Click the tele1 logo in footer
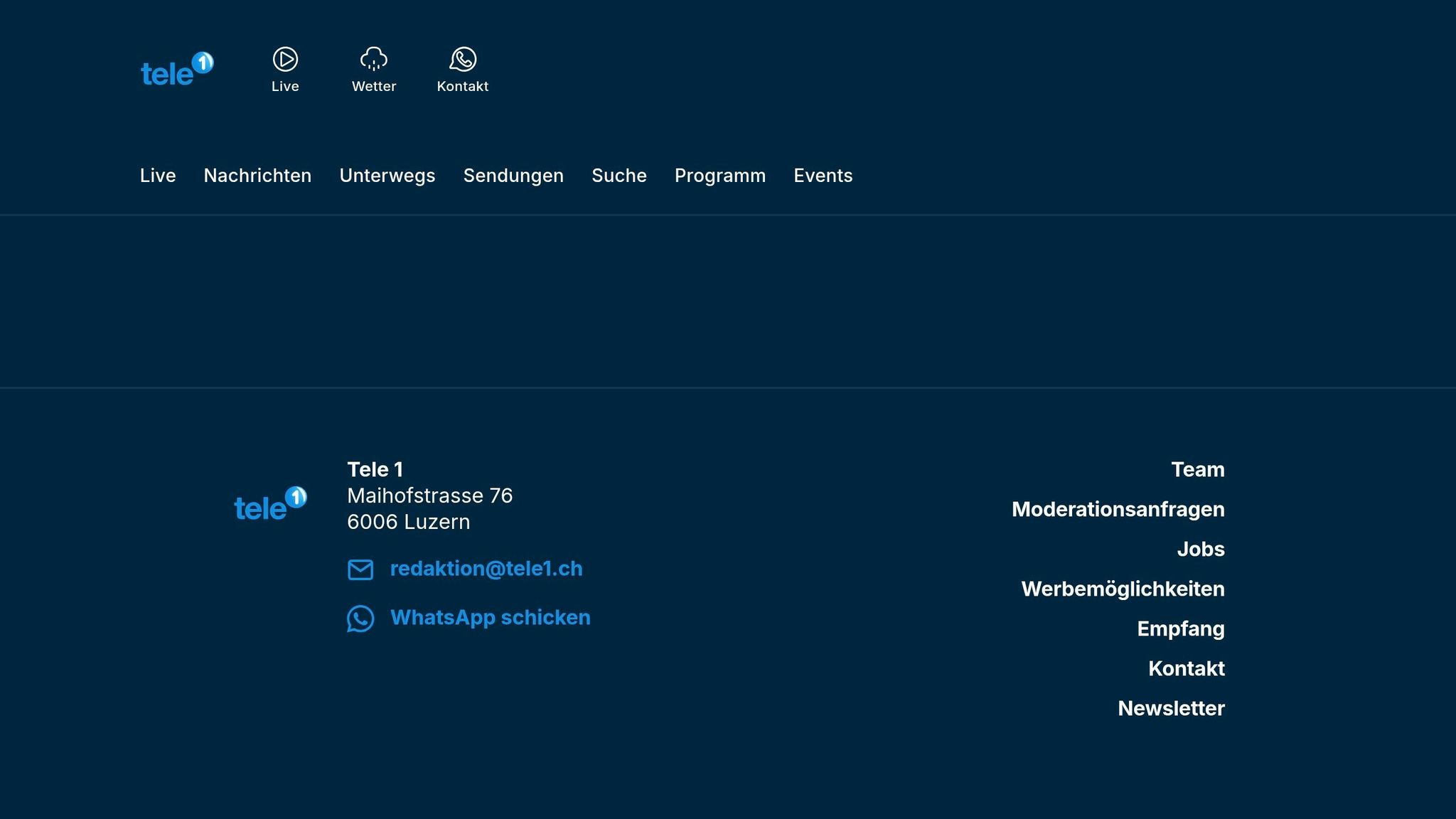Image resolution: width=1456 pixels, height=819 pixels. [270, 504]
